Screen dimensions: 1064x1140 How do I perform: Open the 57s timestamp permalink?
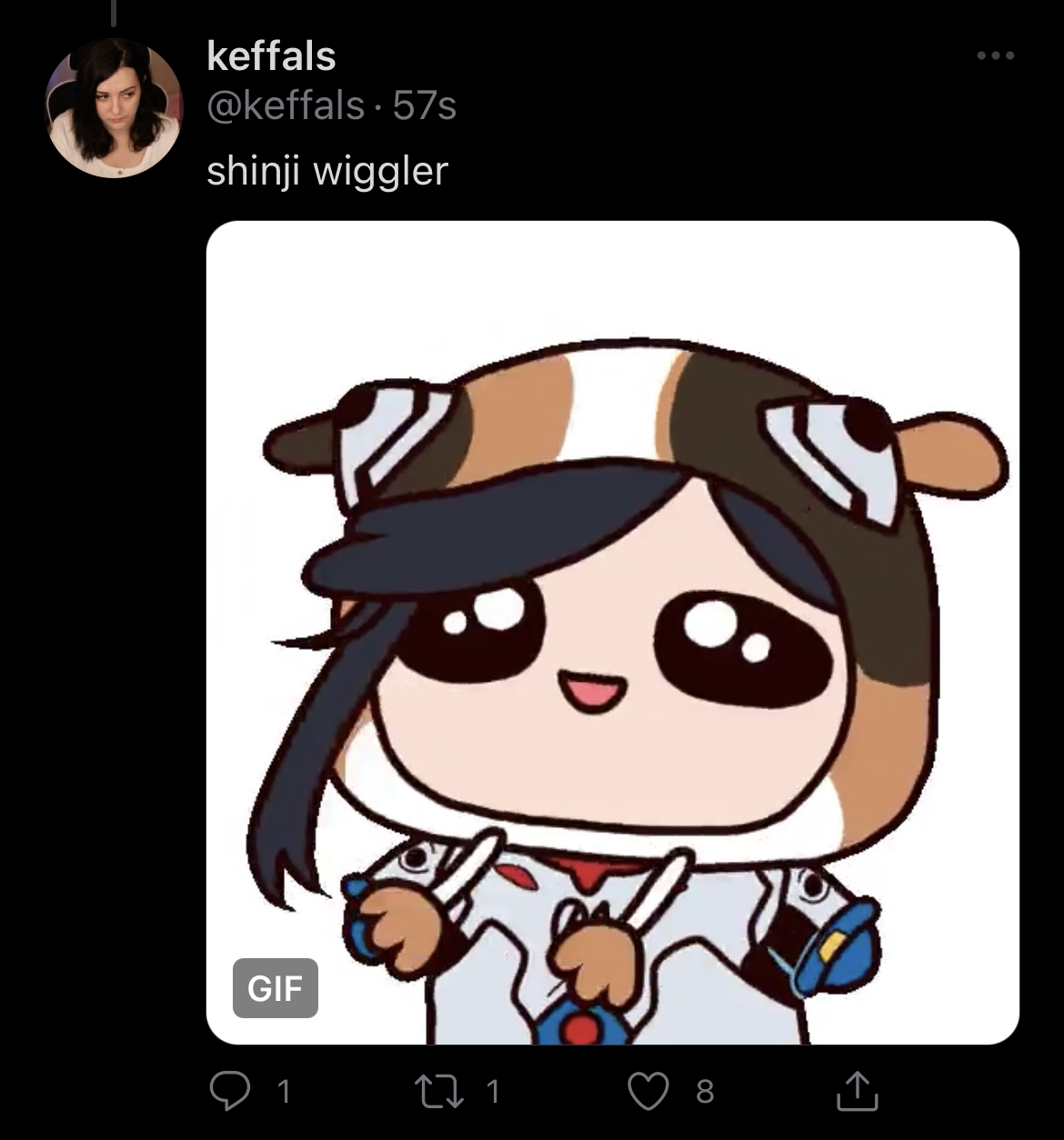pyautogui.click(x=425, y=106)
